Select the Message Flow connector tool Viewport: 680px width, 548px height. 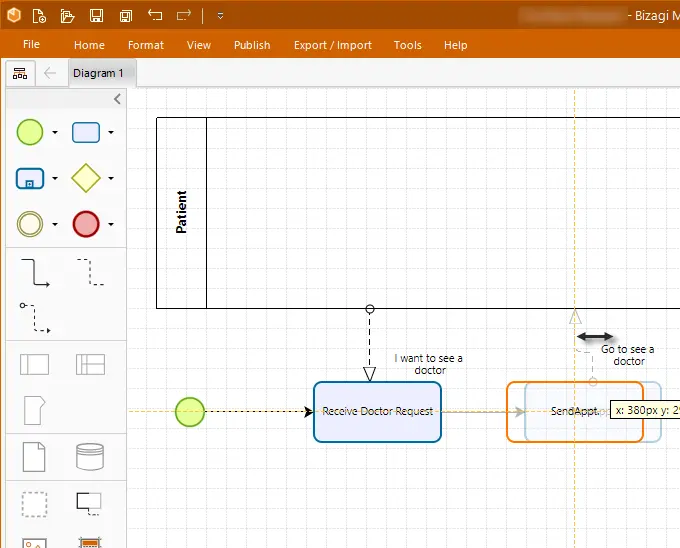click(35, 318)
